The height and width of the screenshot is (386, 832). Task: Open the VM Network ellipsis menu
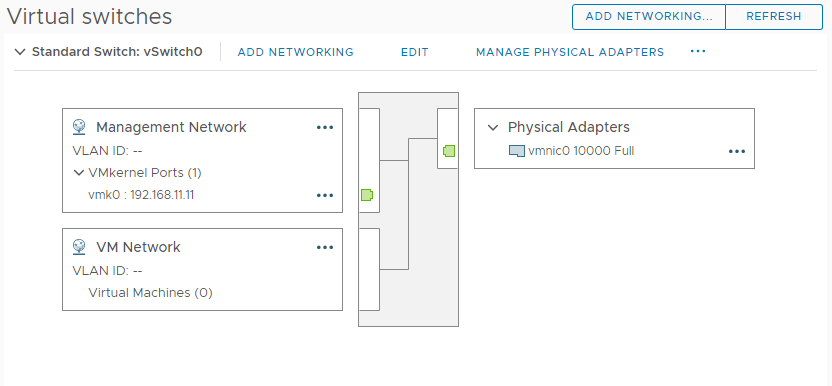tap(325, 247)
